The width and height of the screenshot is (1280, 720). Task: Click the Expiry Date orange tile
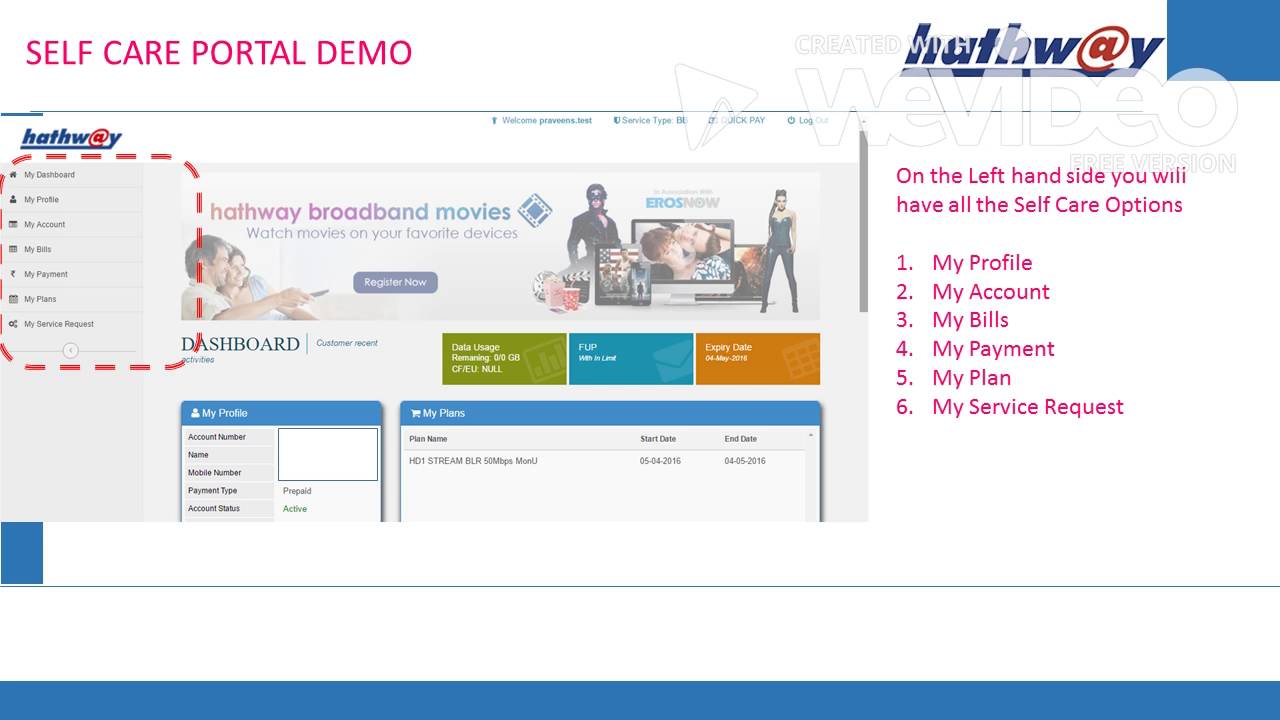pyautogui.click(x=757, y=358)
